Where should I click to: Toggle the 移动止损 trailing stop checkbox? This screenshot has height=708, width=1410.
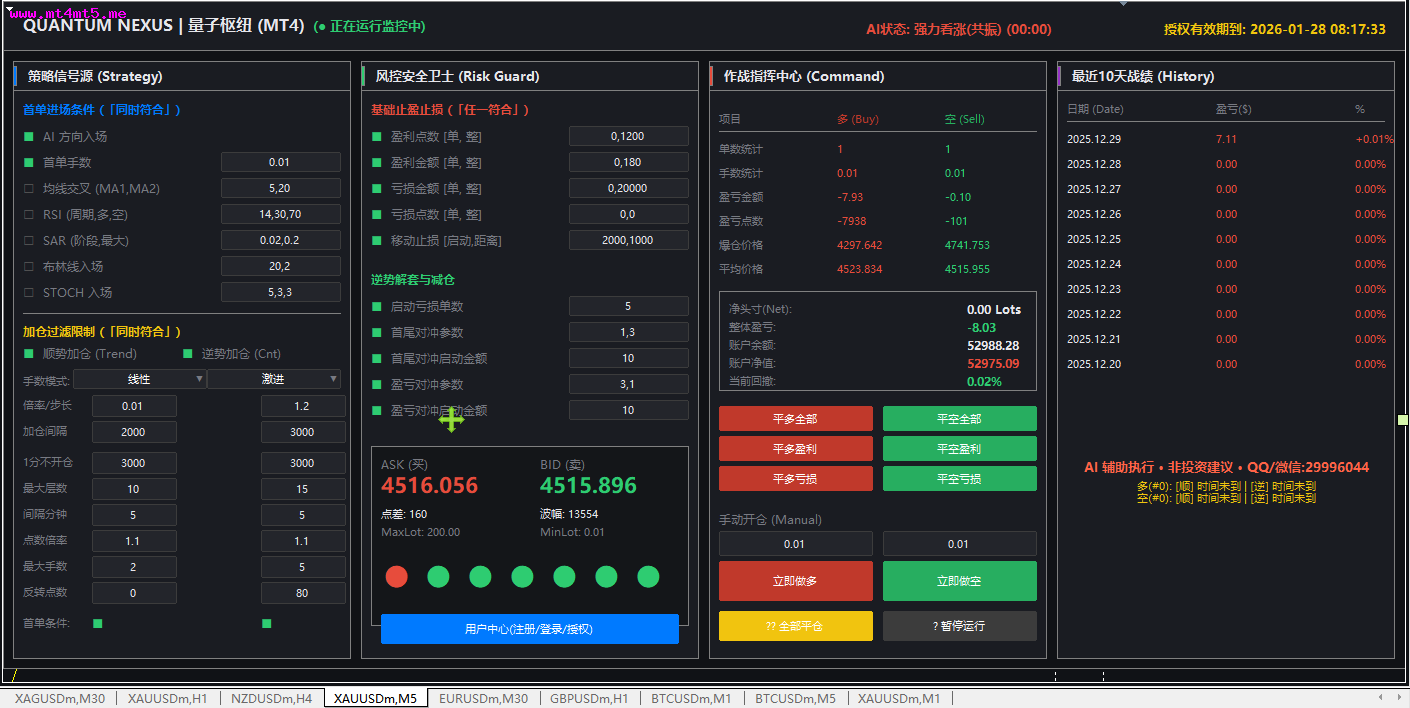377,240
